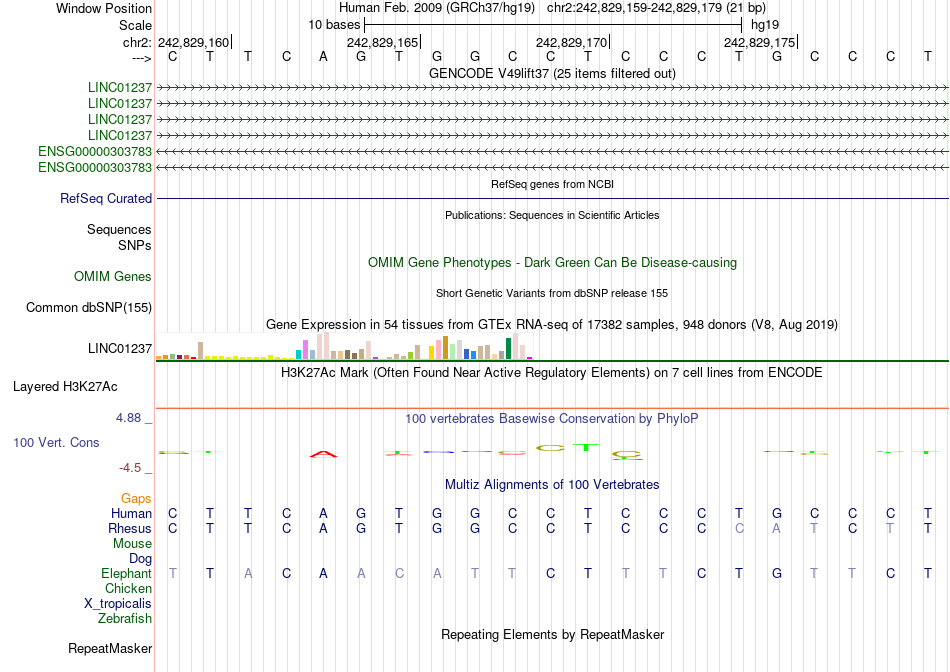
Task: Select the Mouse alignment row label
Action: click(x=132, y=544)
